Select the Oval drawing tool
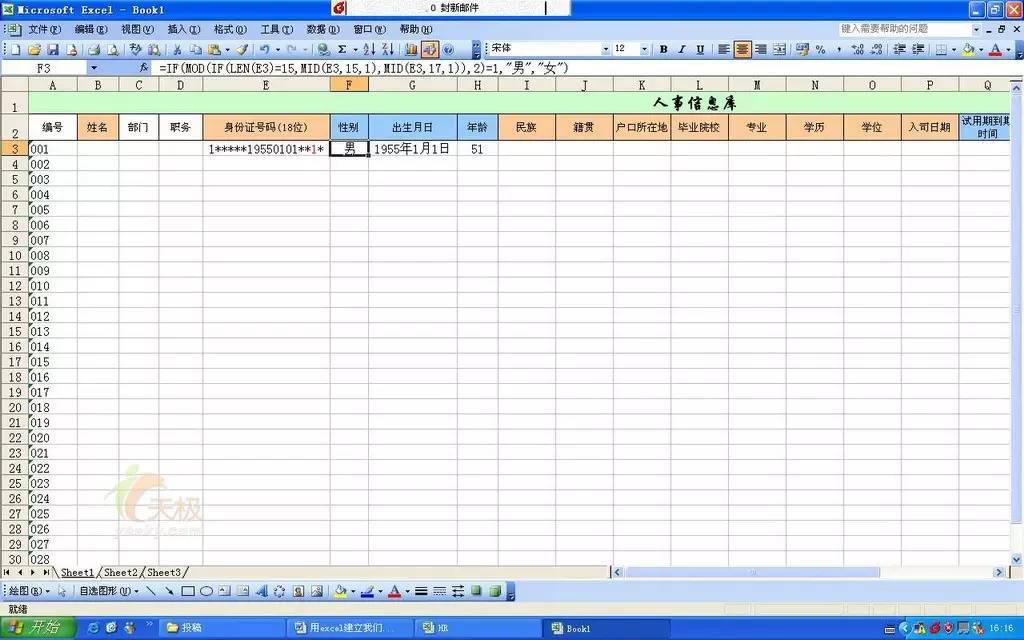Screen dimensions: 1024x640 (206, 591)
